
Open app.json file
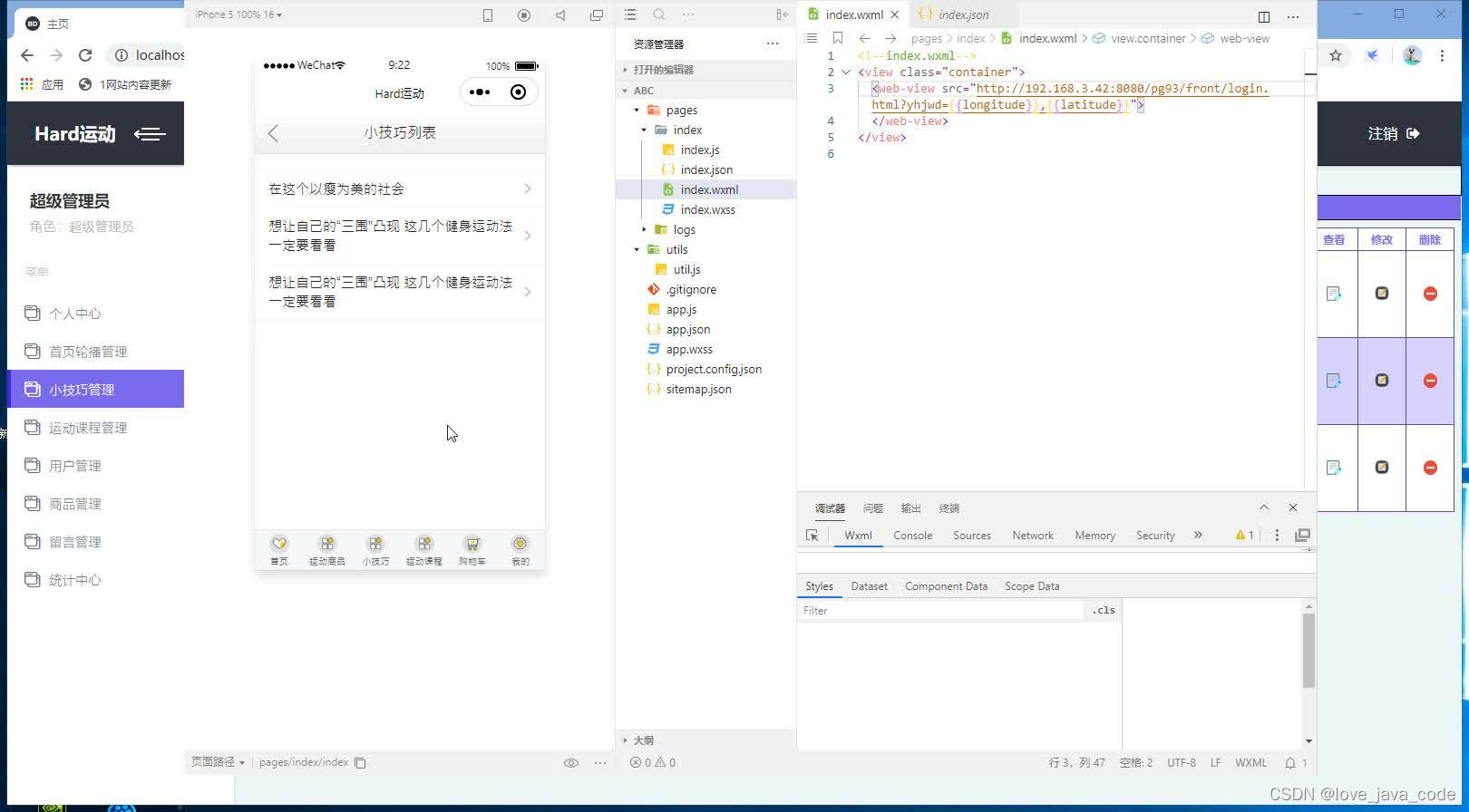688,330
